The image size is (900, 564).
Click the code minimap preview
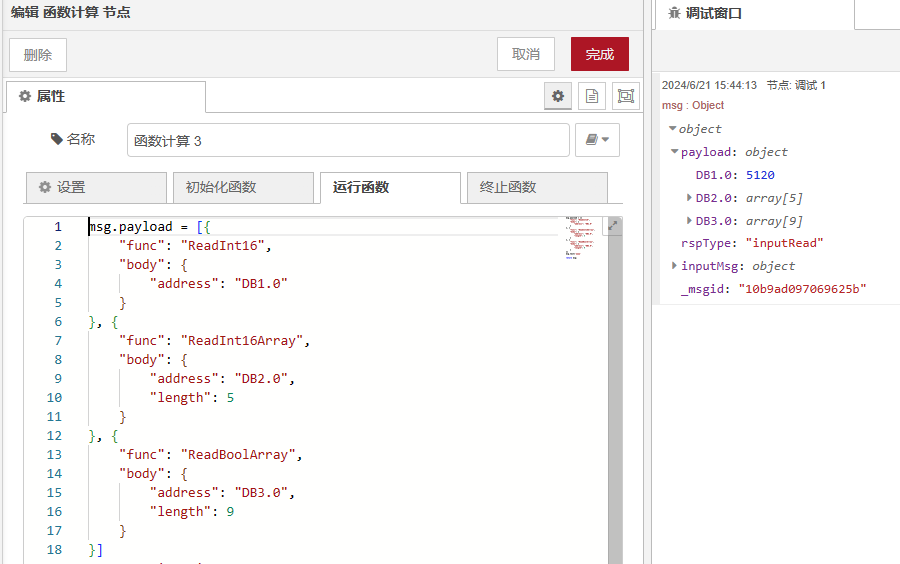click(580, 236)
